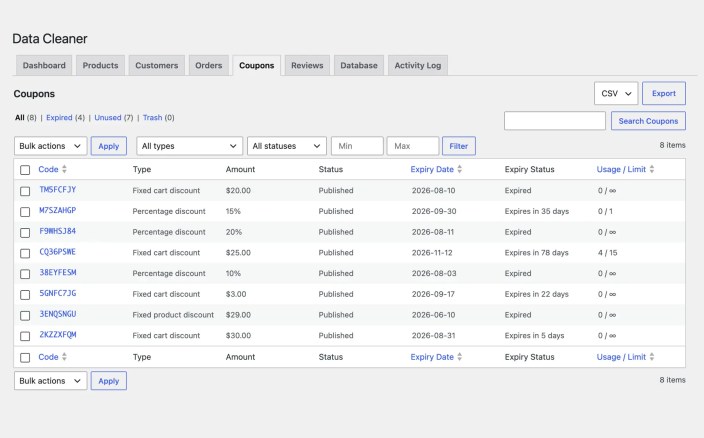Viewport: 704px width, 438px height.
Task: Open the Activity Log tab
Action: (418, 65)
